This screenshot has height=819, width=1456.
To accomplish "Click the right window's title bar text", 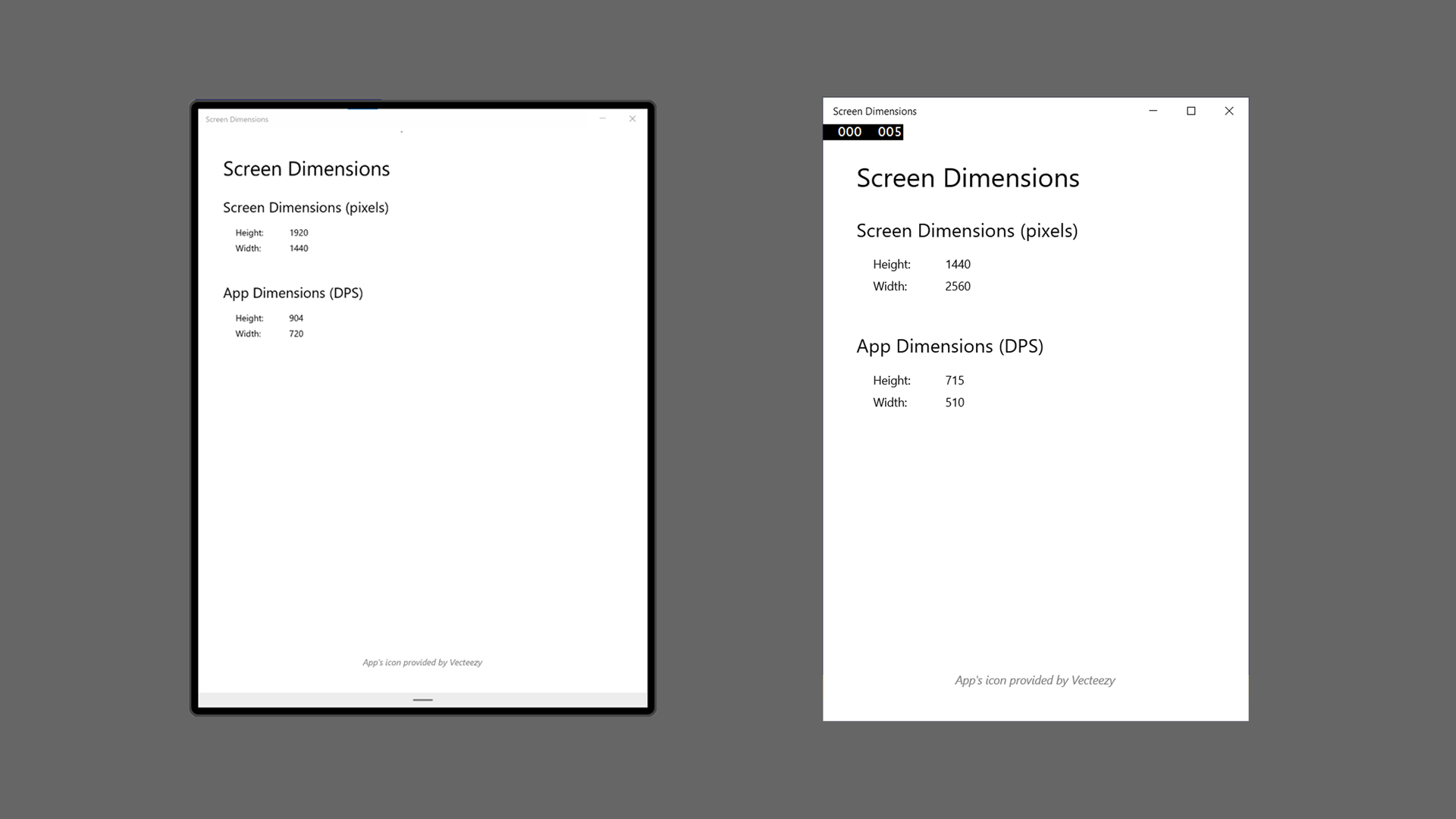I will 874,111.
